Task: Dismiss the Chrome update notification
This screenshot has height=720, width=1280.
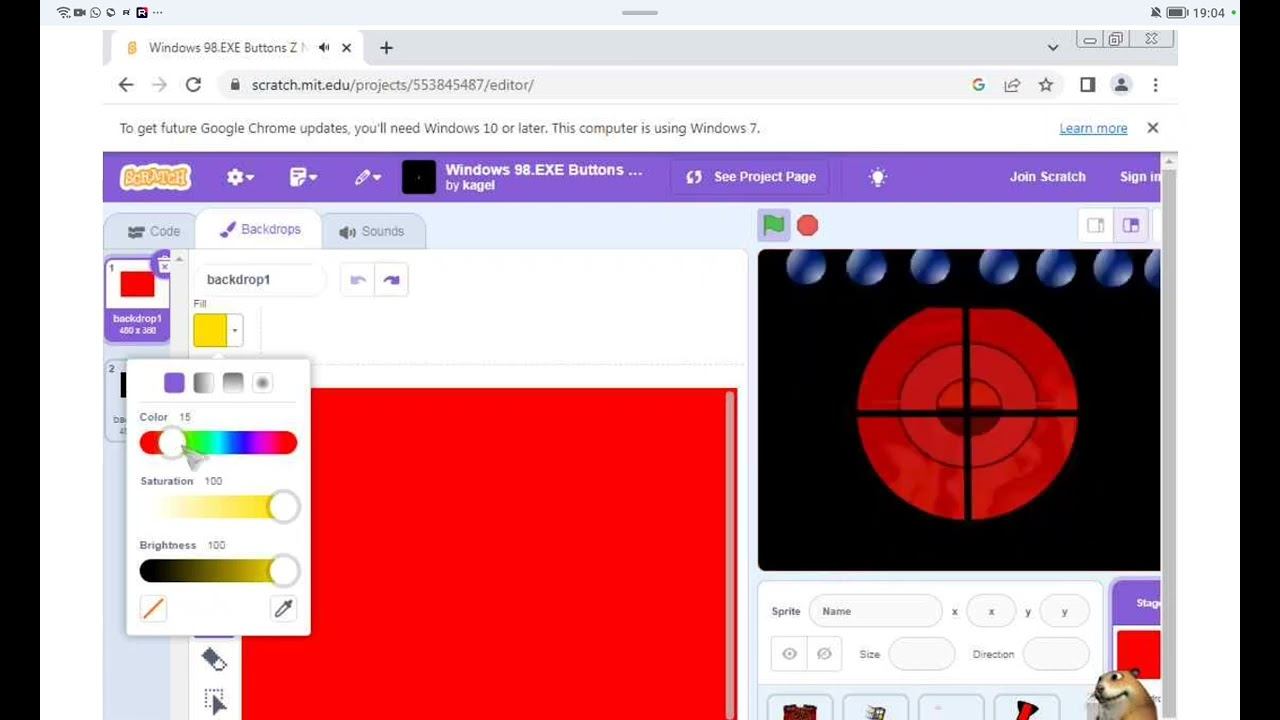Action: tap(1152, 128)
